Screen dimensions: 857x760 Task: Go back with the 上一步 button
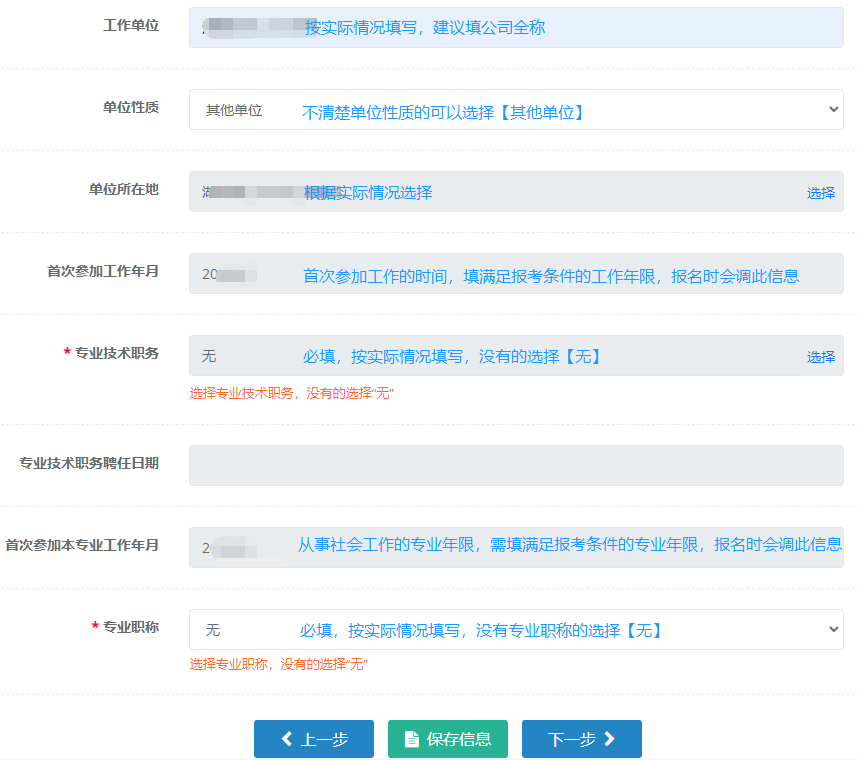pyautogui.click(x=313, y=739)
